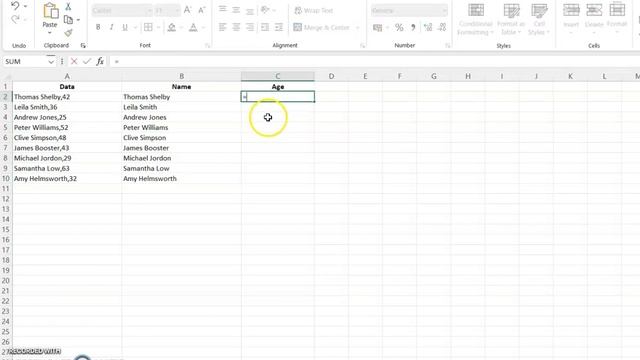
Task: Open the Name Box dropdown arrow
Action: [x=51, y=62]
